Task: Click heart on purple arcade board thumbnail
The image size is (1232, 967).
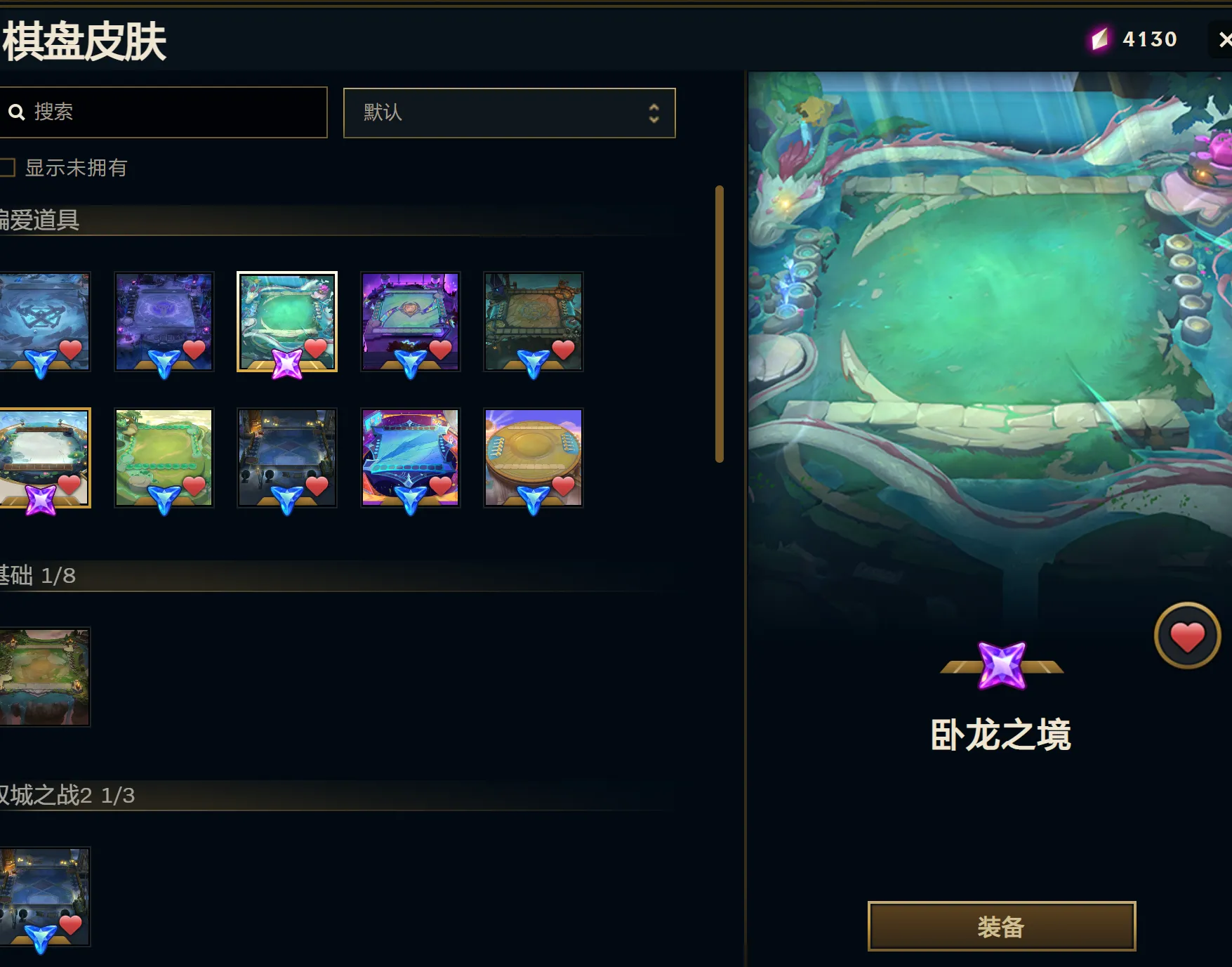Action: tap(440, 349)
